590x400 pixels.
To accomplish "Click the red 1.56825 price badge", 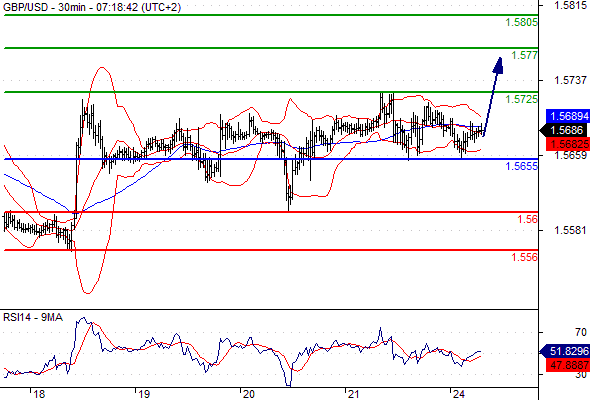I will point(567,144).
